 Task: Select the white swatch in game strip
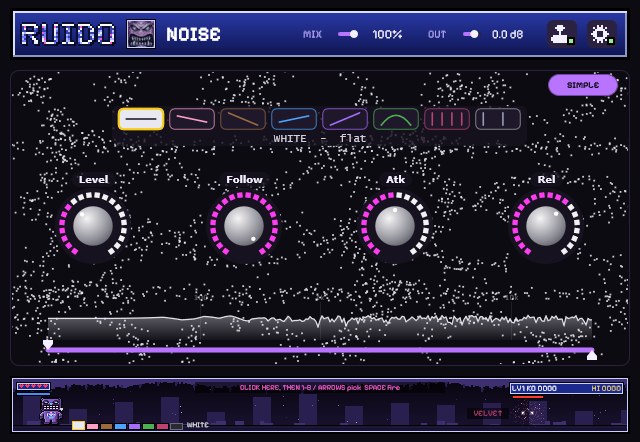[x=79, y=426]
